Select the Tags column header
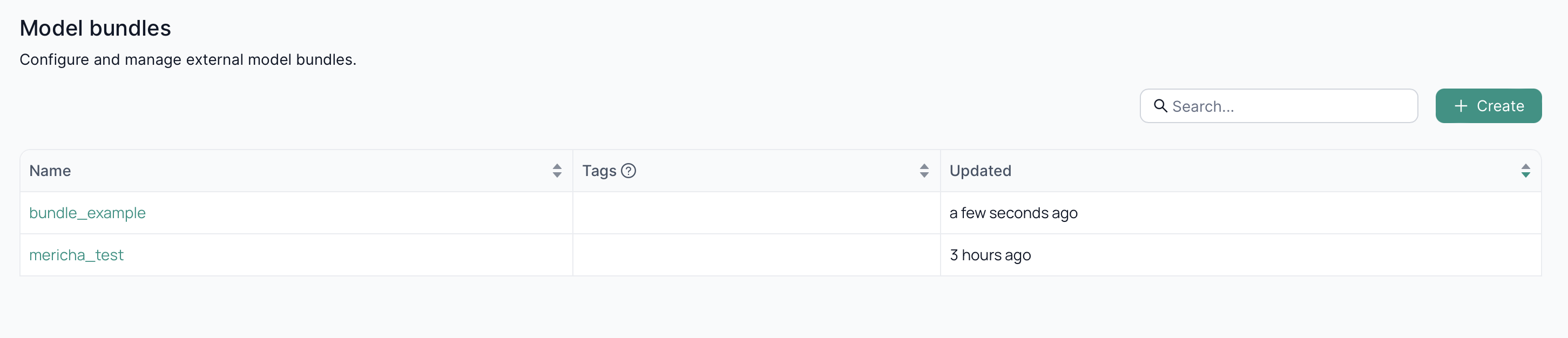Viewport: 1568px width, 338px height. [x=599, y=171]
